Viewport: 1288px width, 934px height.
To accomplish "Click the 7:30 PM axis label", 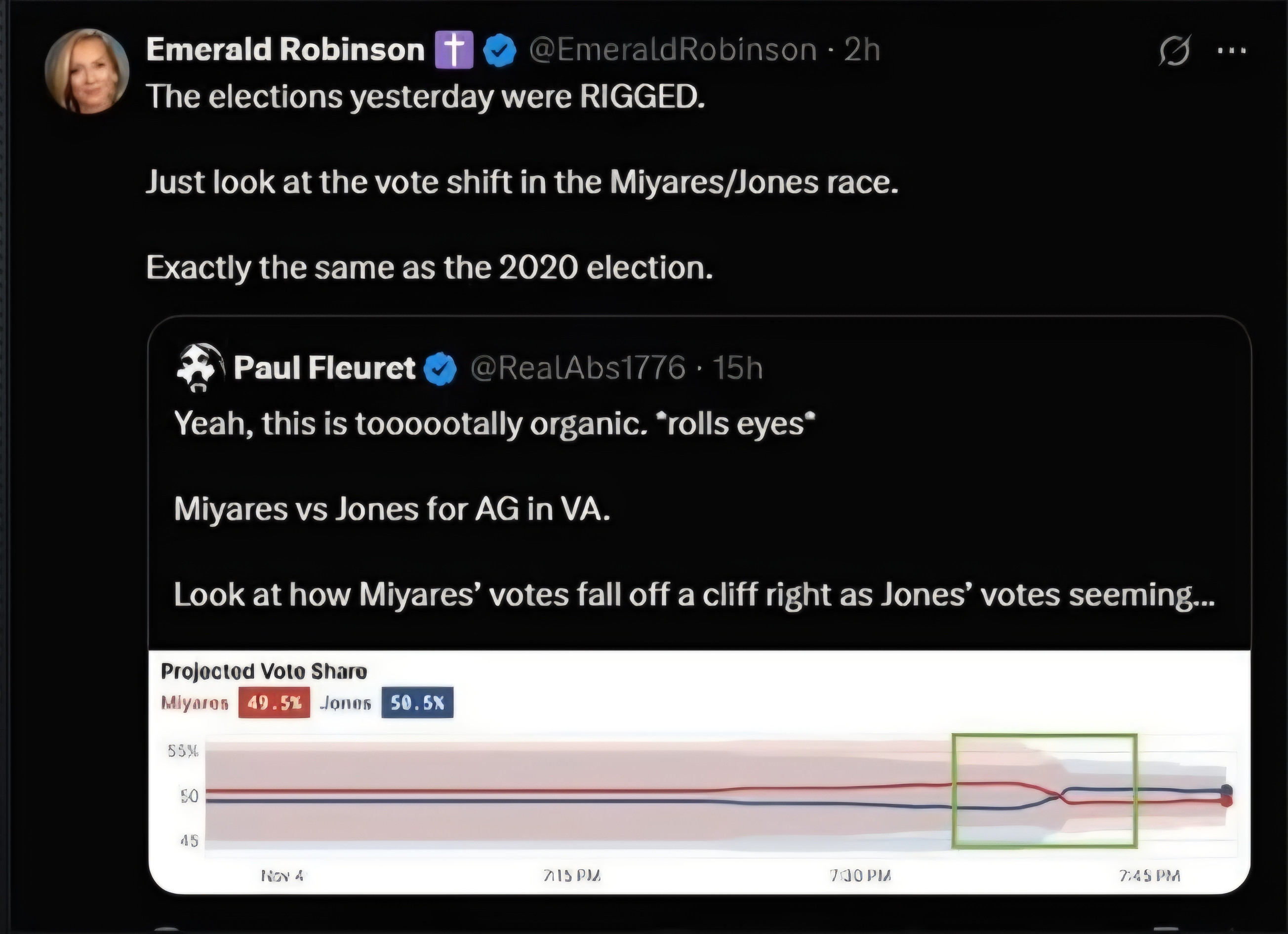I will click(860, 876).
